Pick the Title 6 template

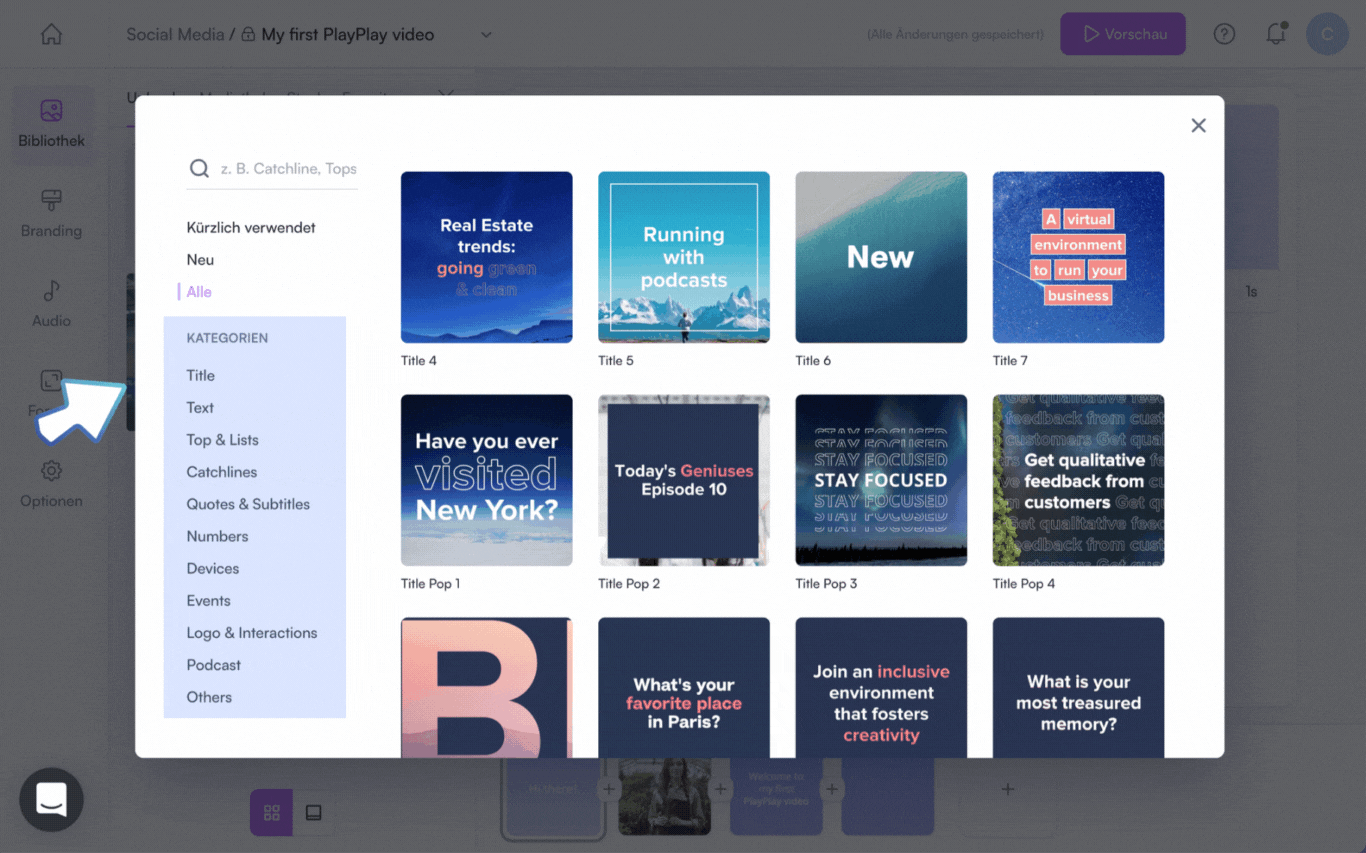[881, 257]
